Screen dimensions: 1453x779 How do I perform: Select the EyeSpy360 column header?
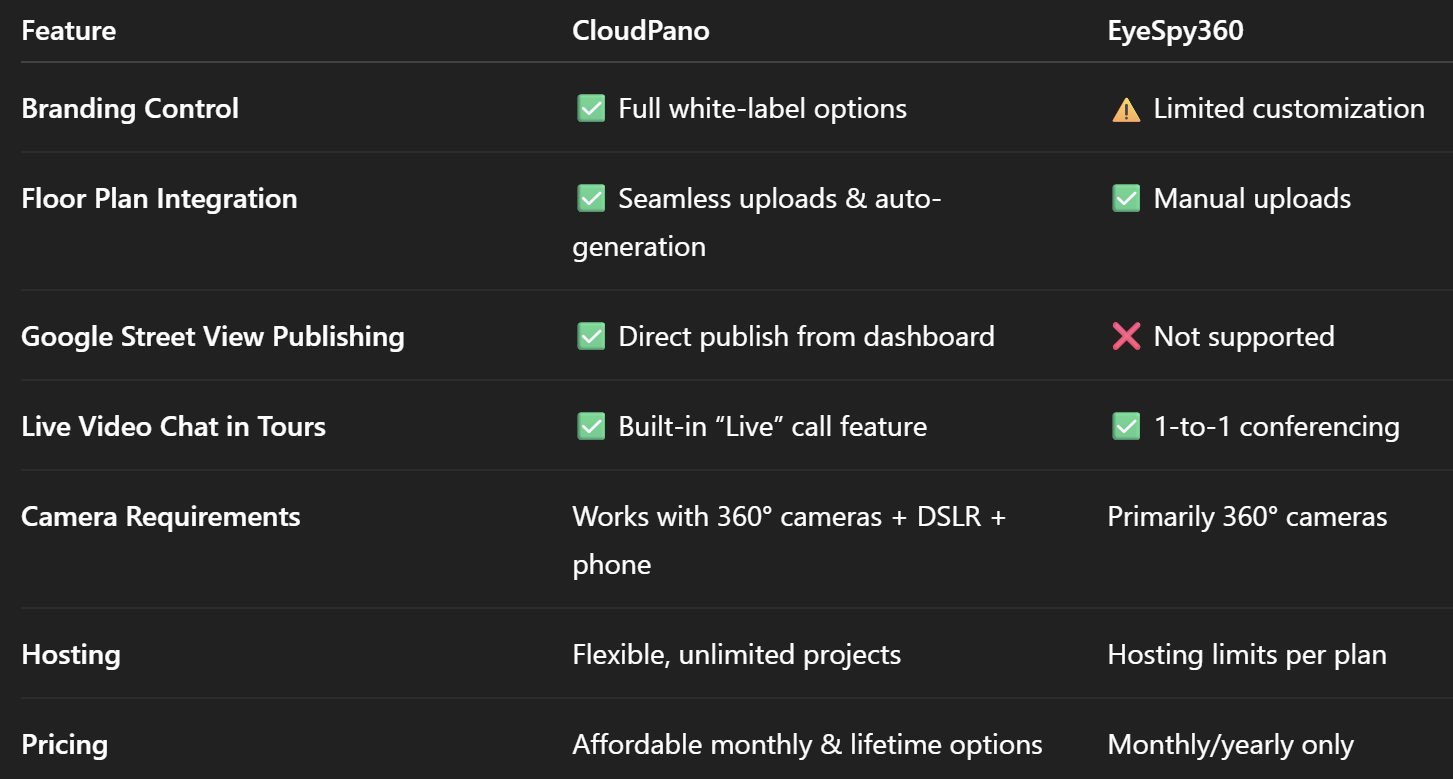coord(1175,31)
